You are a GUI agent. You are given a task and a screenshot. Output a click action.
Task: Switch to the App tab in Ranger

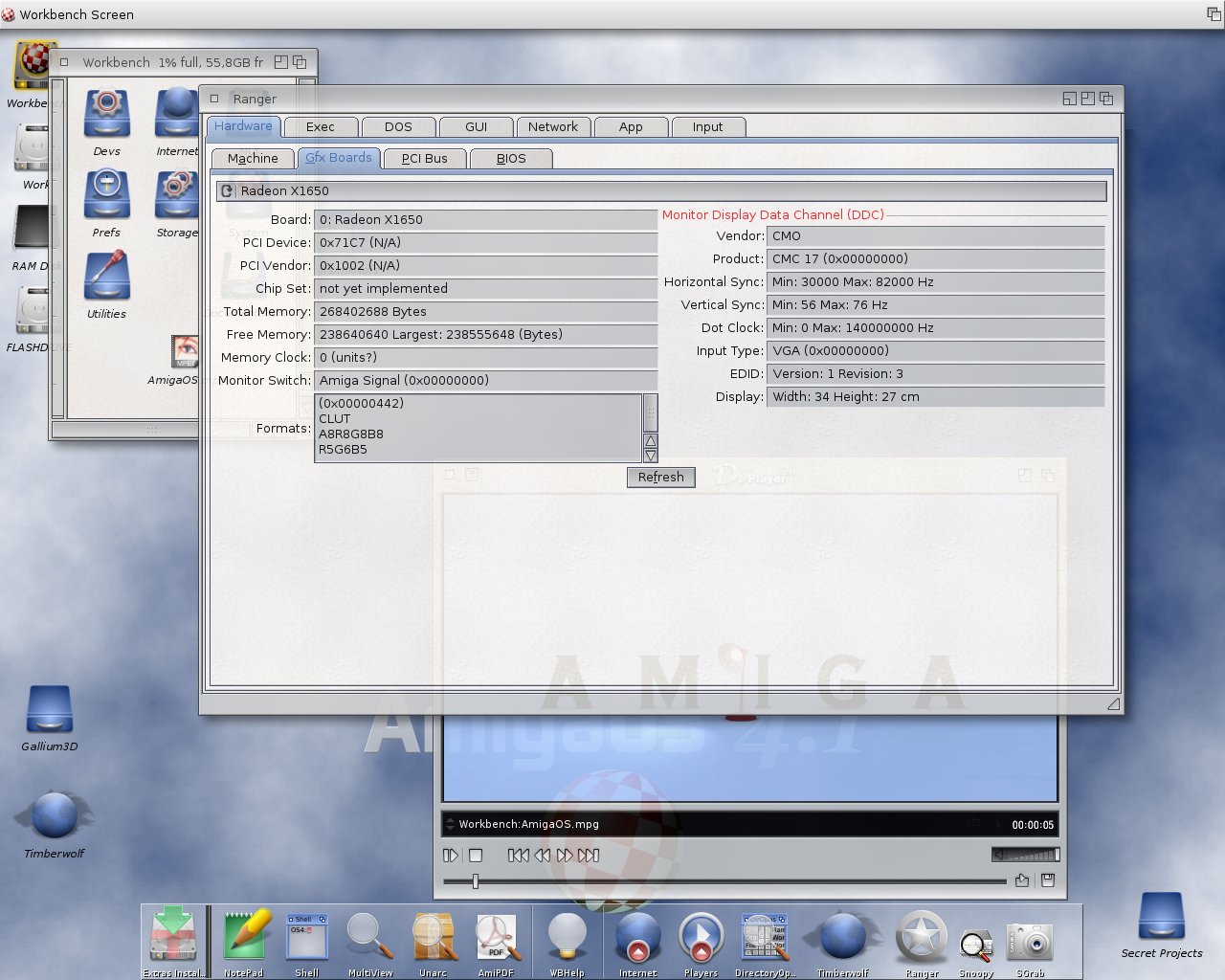(x=631, y=126)
